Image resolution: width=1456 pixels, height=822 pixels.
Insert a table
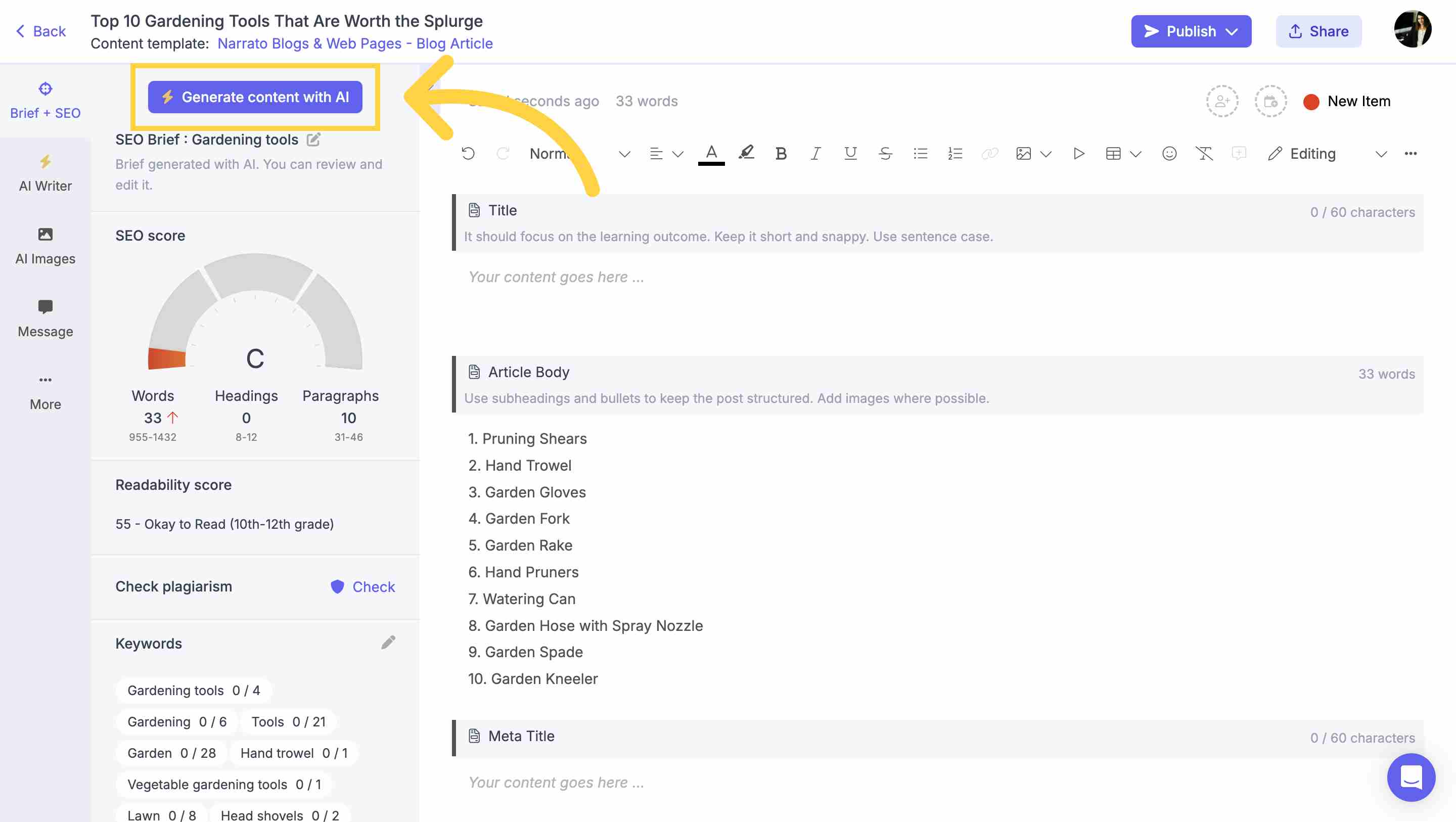(x=1113, y=153)
